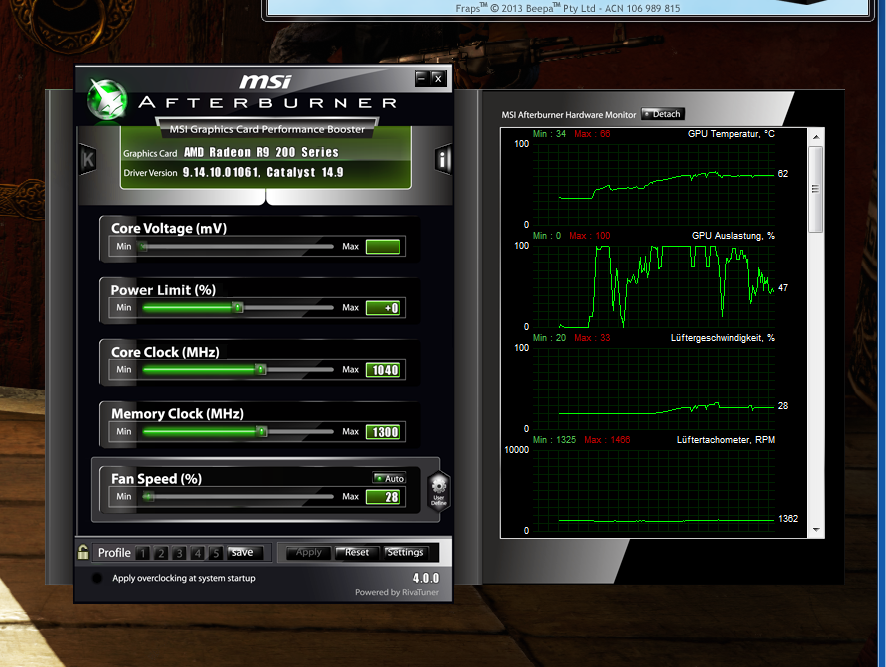The width and height of the screenshot is (886, 667).
Task: Detach the Hardware Monitor panel
Action: [x=663, y=114]
